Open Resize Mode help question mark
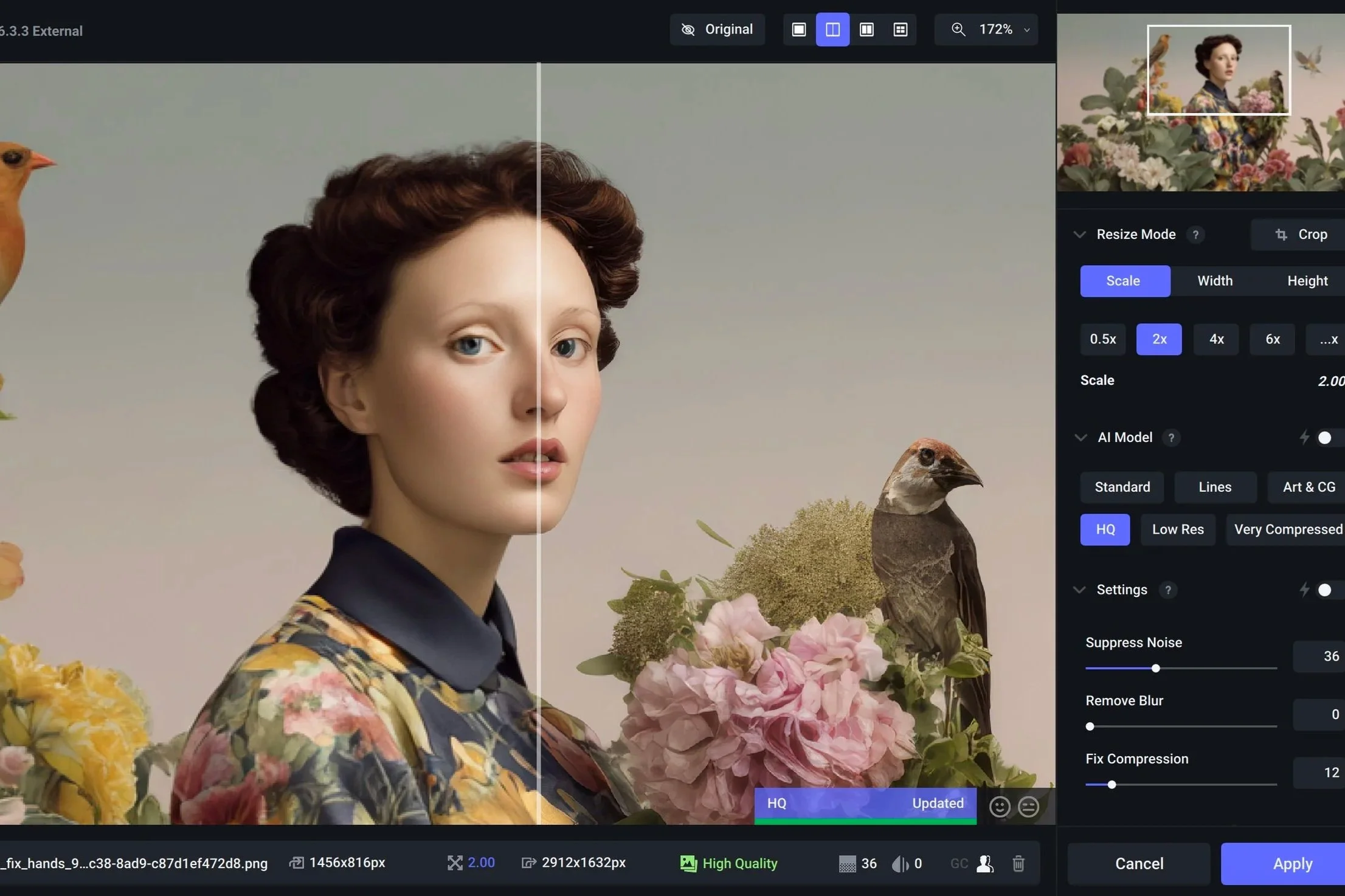The image size is (1345, 896). click(1195, 235)
